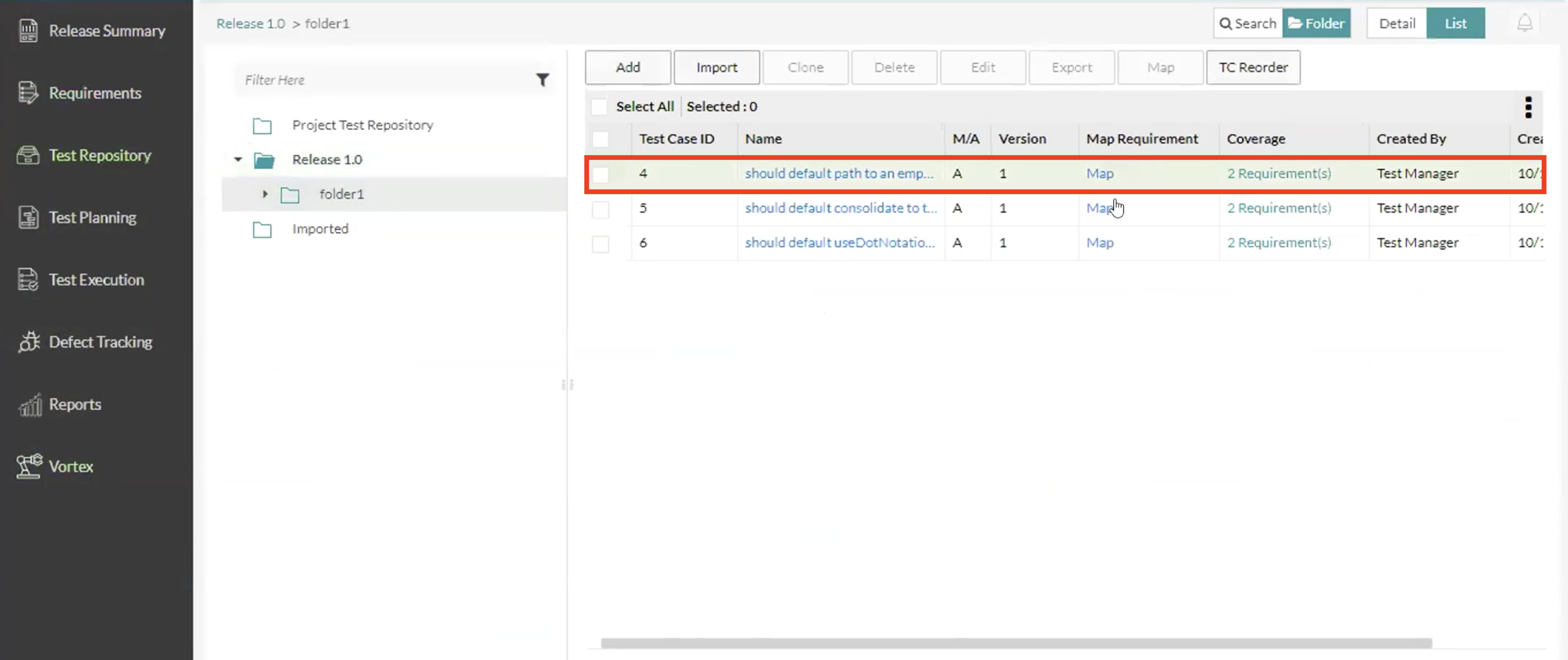This screenshot has height=660, width=1568.
Task: Open the Release Summary icon in sidebar
Action: click(x=28, y=30)
